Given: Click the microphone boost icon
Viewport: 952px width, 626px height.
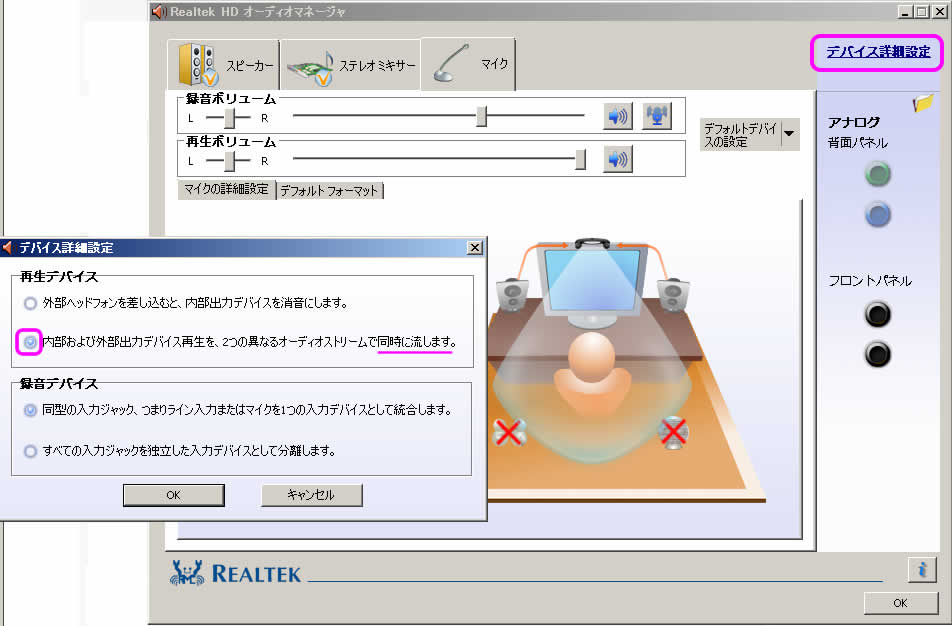Looking at the screenshot, I should [656, 116].
